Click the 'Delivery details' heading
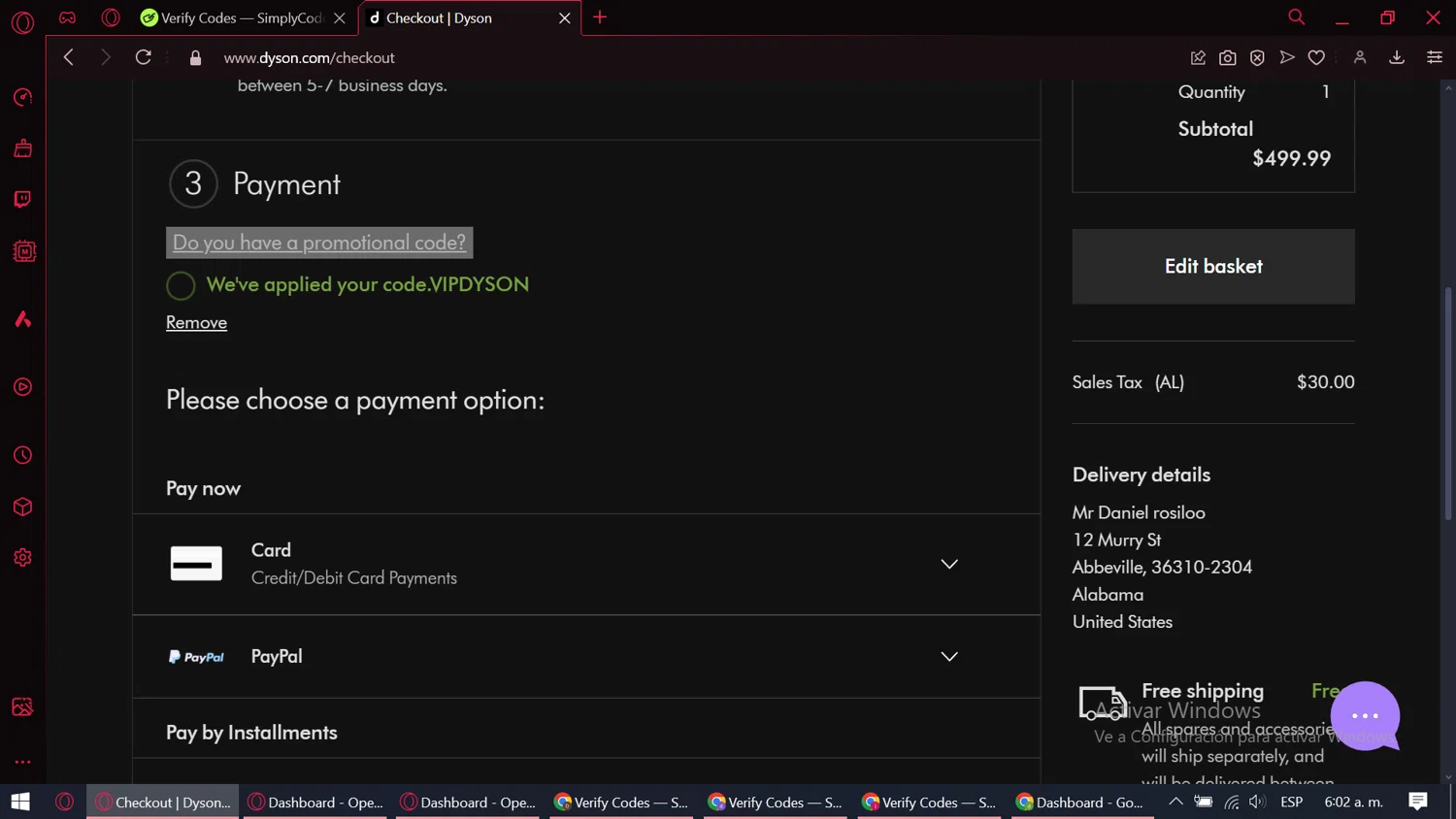Viewport: 1456px width, 819px height. point(1142,475)
